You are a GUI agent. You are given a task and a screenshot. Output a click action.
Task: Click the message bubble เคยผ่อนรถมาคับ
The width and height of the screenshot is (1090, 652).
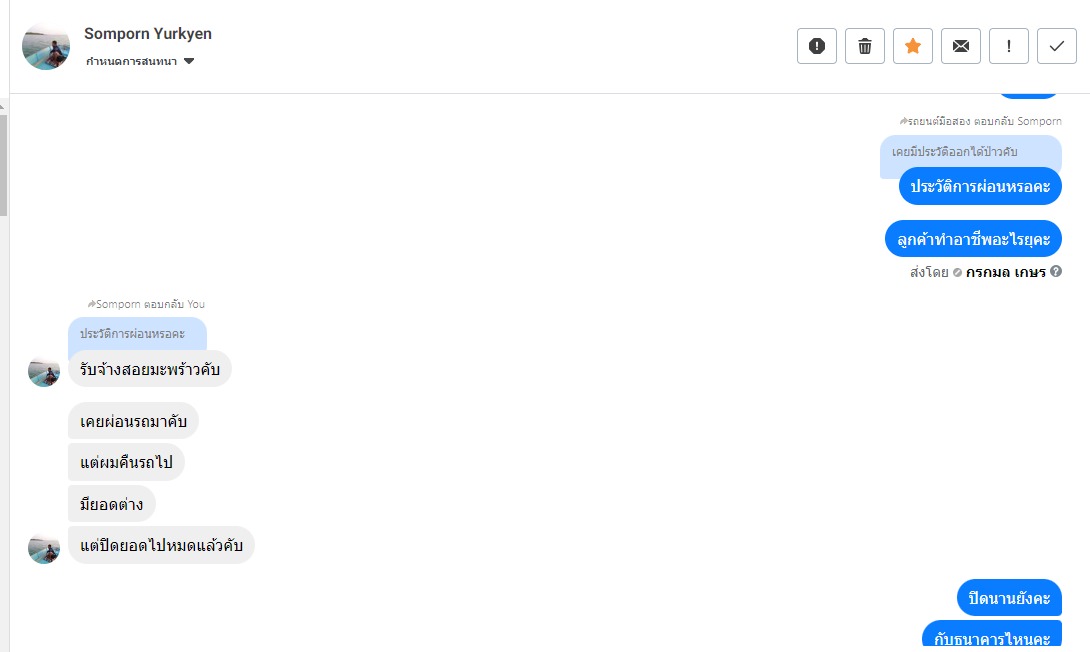click(133, 421)
